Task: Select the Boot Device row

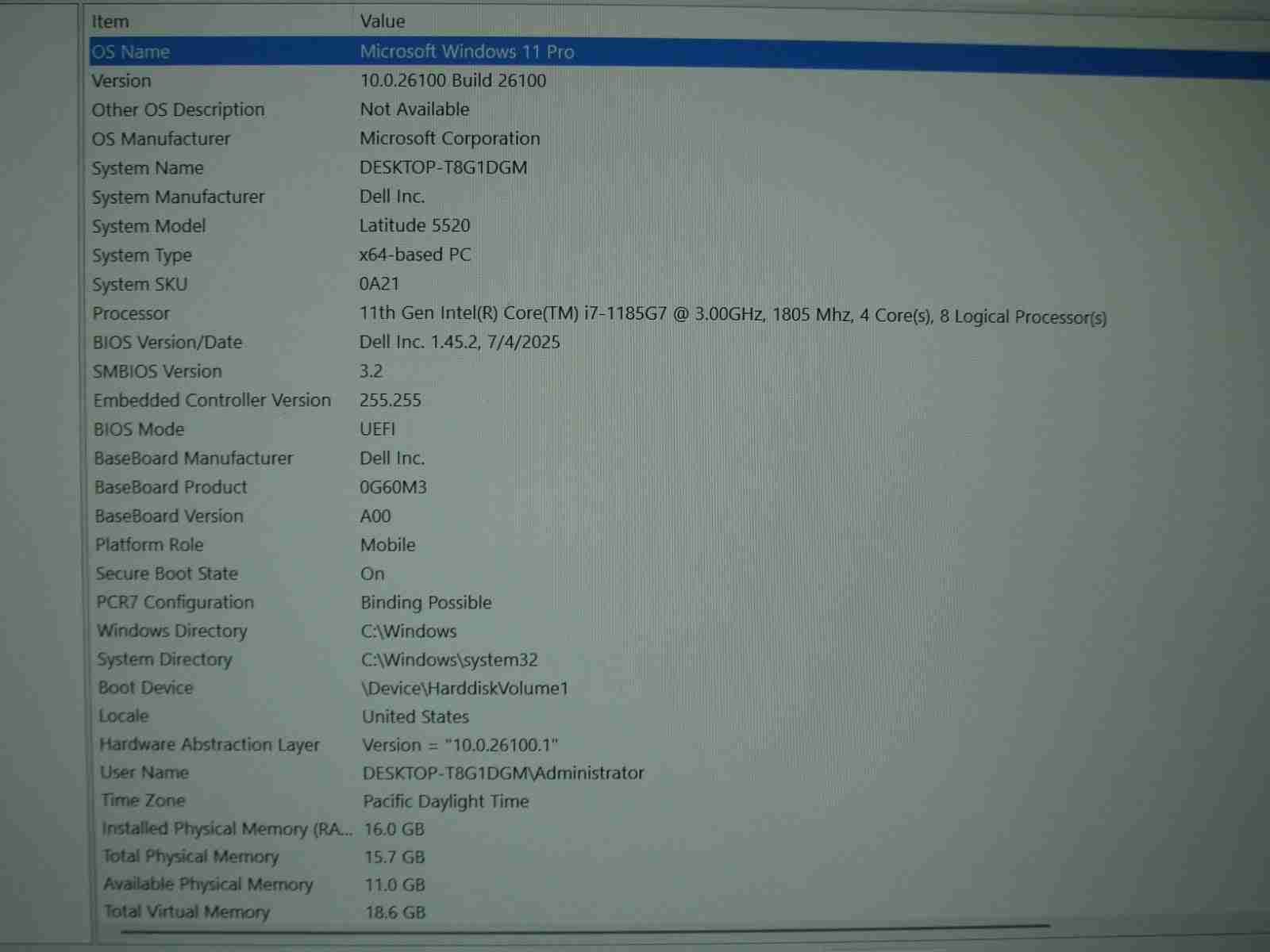Action: [x=145, y=688]
